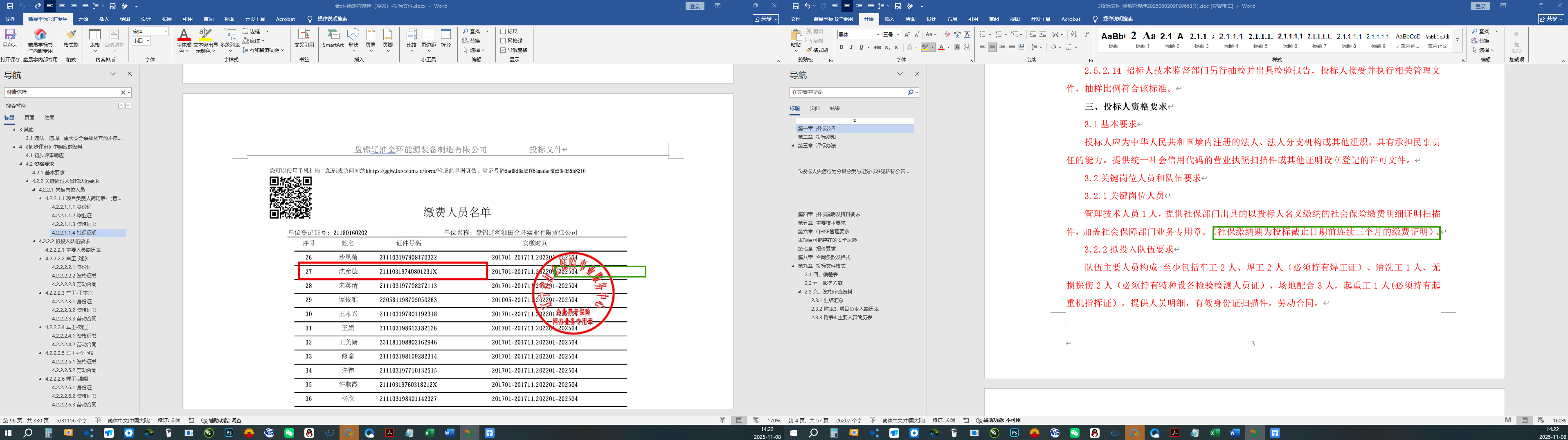Screen dimensions: 1568x440
Task: Open font size dropdown 小四 in left Word
Action: (x=148, y=41)
